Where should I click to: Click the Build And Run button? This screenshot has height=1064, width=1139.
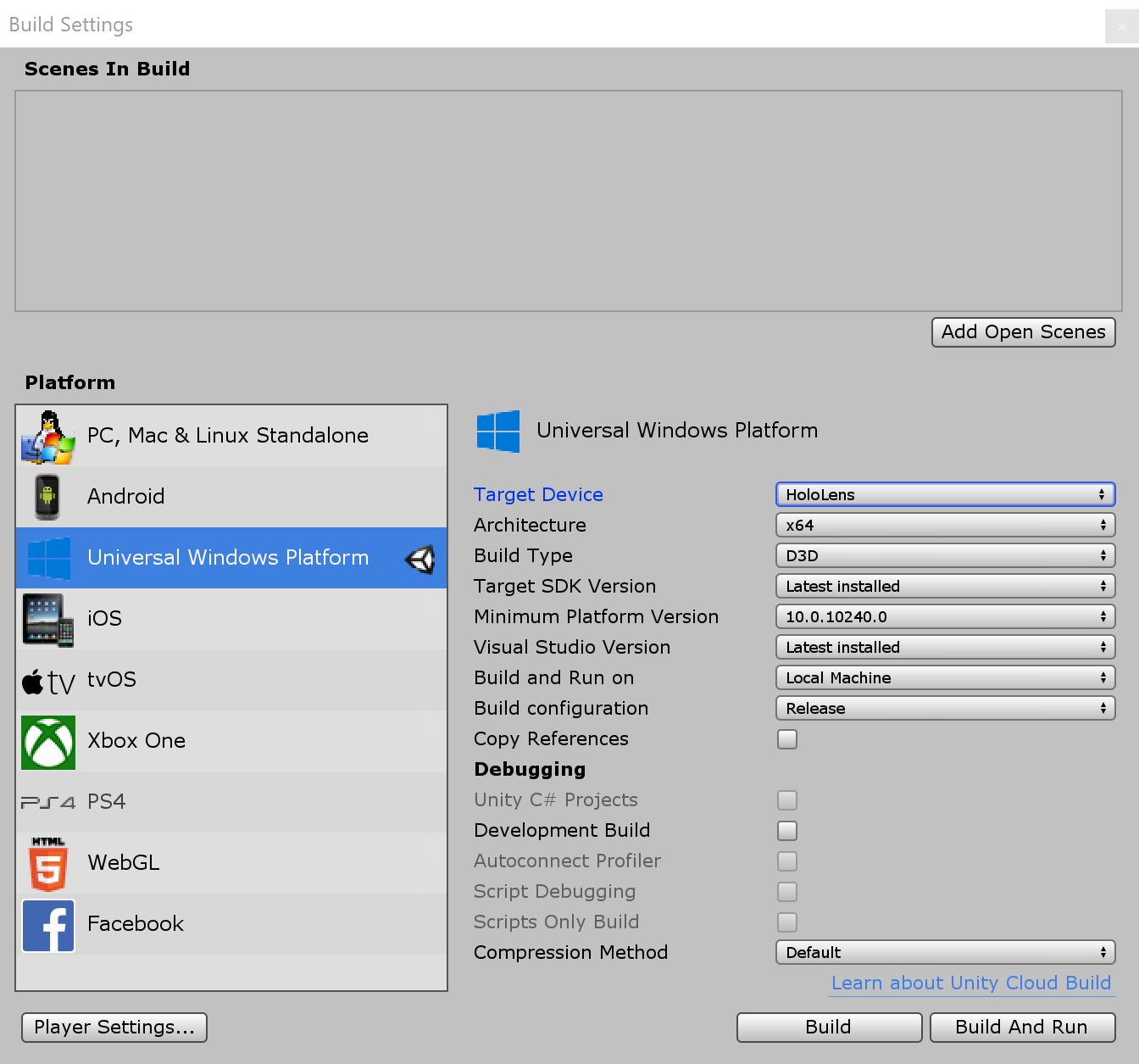tap(1023, 1028)
